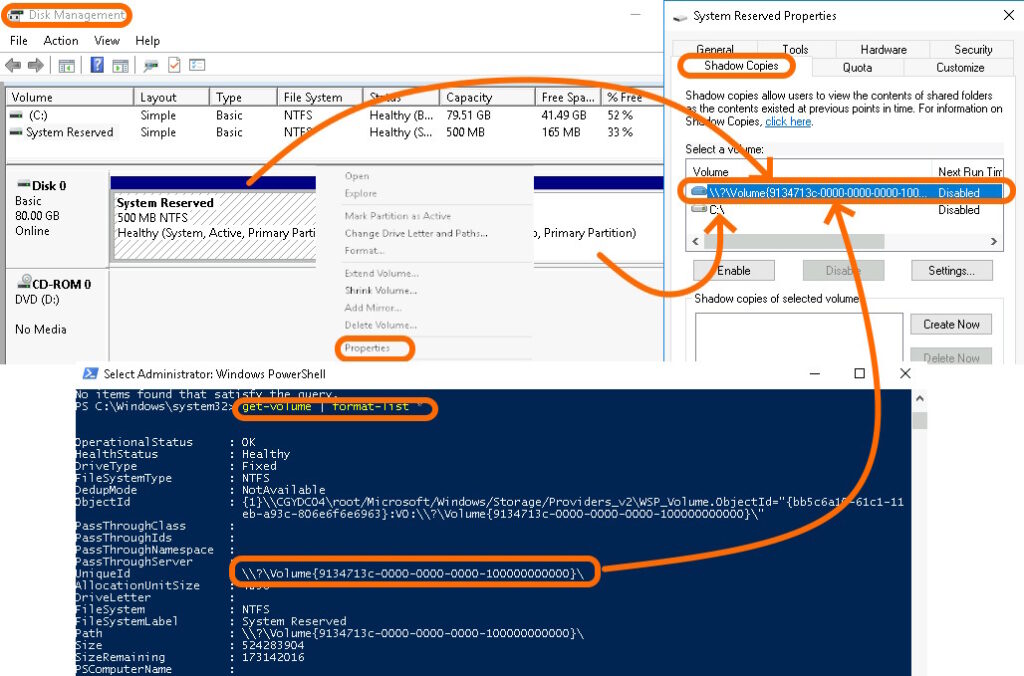Click the Show/Hide Console Tree toolbar icon
The image size is (1024, 676).
(67, 66)
